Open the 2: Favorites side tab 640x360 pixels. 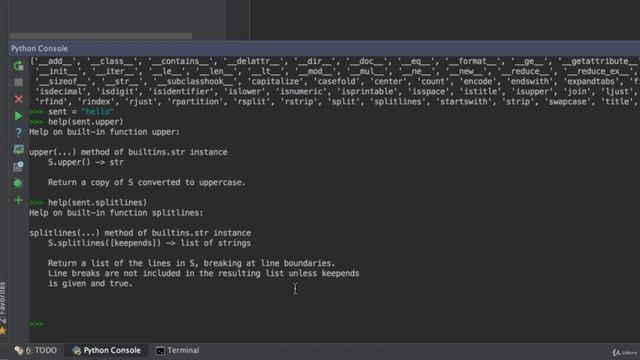(x=3, y=302)
